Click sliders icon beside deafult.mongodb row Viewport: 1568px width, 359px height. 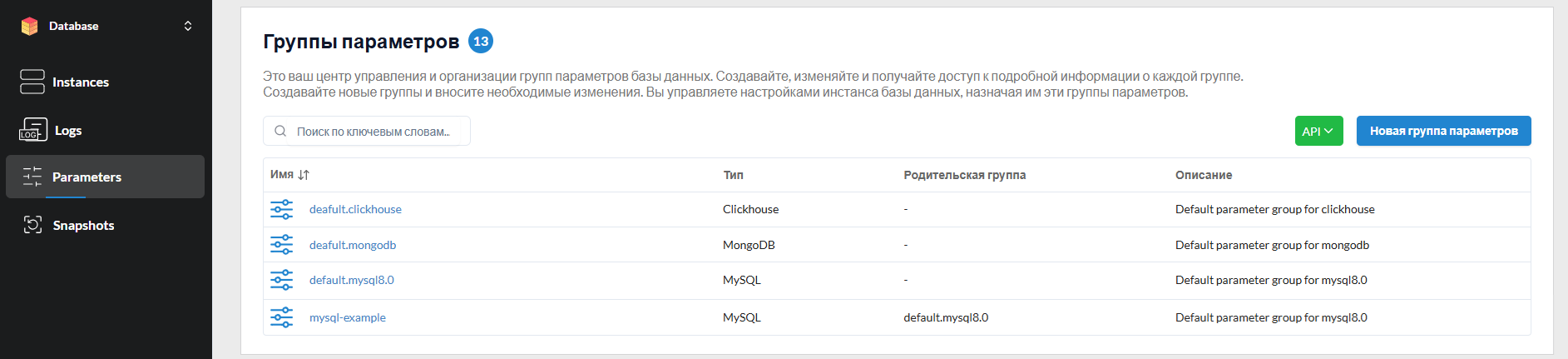click(x=282, y=244)
